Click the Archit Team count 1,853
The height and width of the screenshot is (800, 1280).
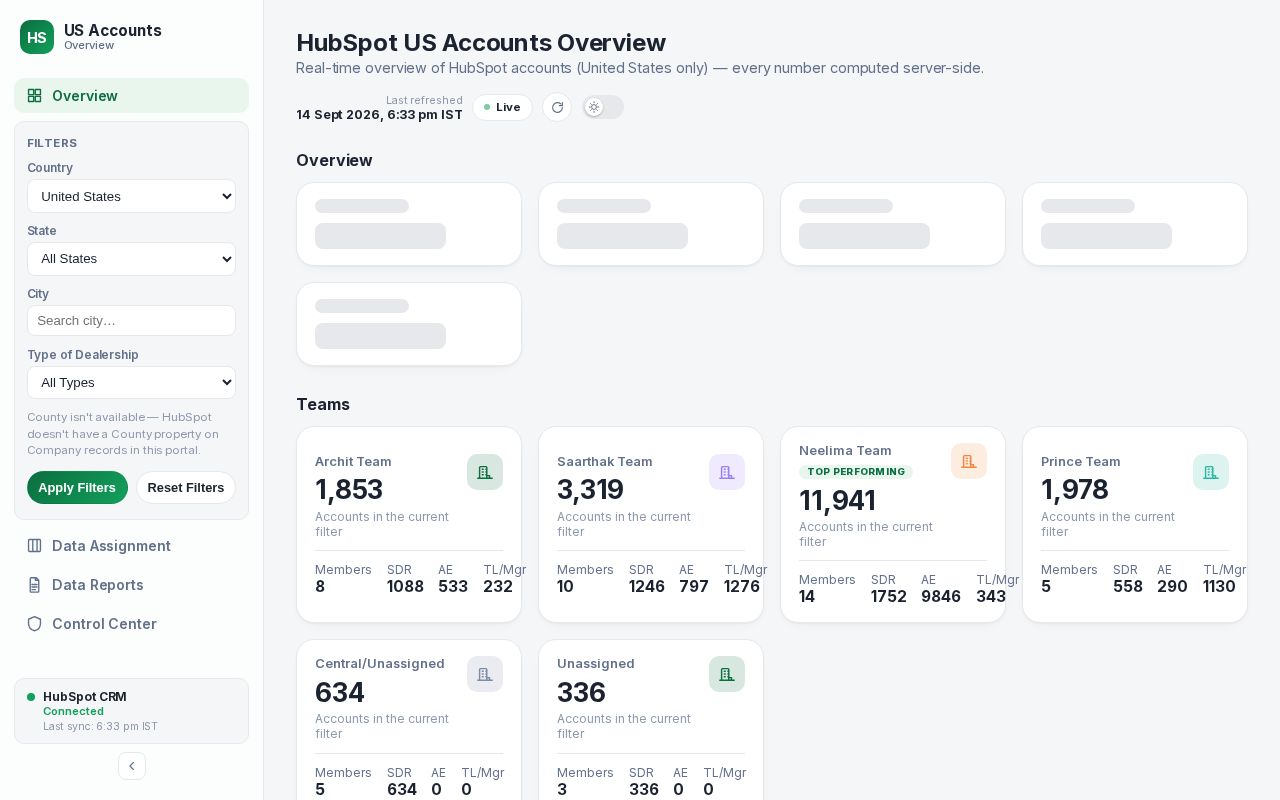pyautogui.click(x=349, y=490)
